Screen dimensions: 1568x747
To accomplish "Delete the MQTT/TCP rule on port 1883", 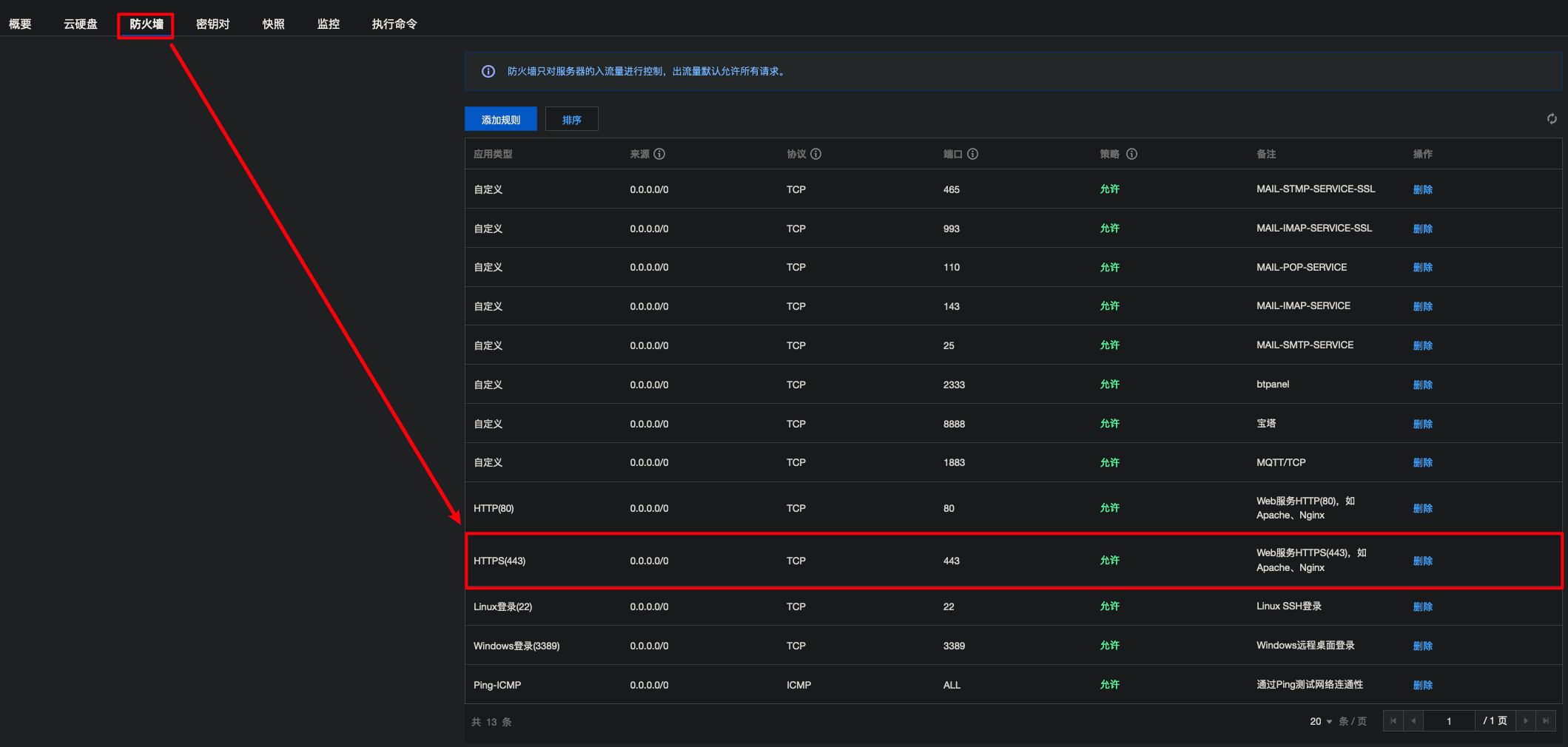I will (1423, 463).
